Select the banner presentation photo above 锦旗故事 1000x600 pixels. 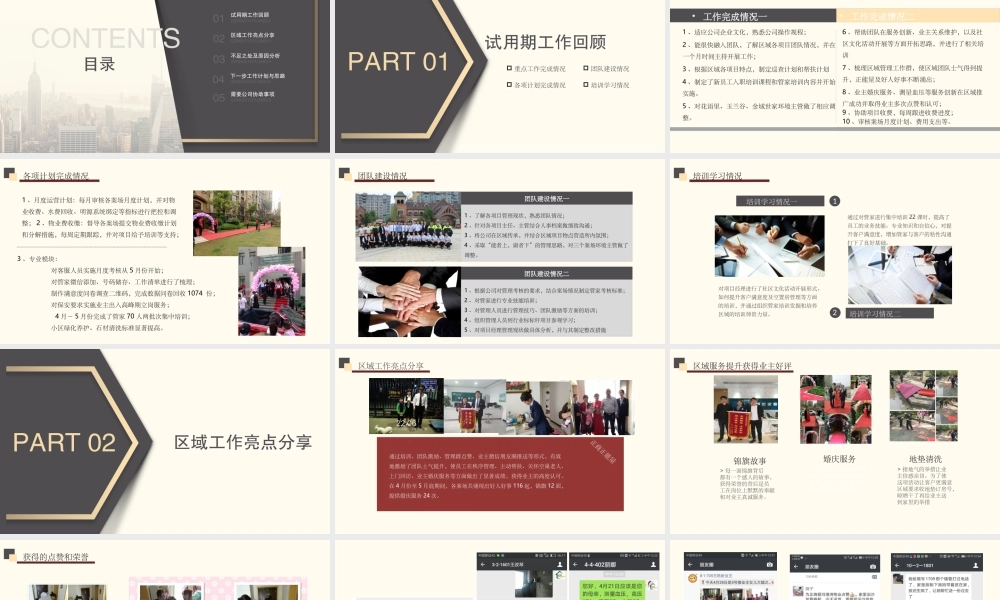[746, 409]
